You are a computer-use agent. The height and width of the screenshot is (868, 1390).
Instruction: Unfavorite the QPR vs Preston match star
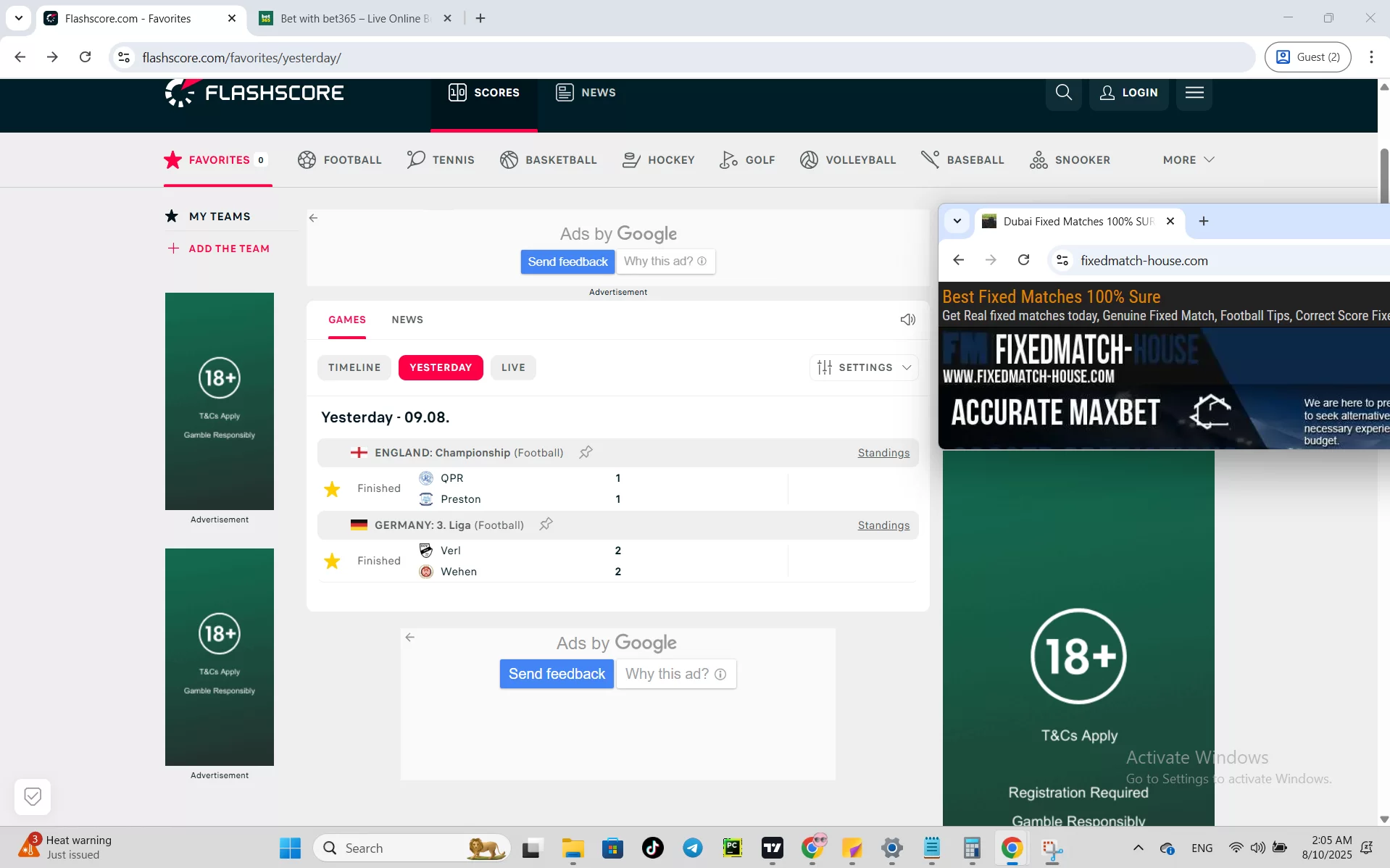click(x=332, y=489)
